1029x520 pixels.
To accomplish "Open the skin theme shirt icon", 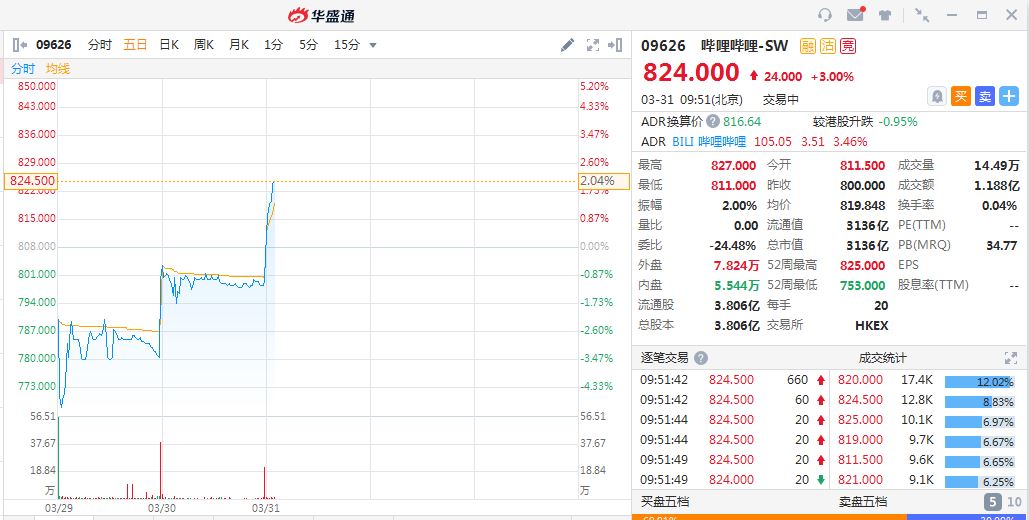I will [885, 15].
